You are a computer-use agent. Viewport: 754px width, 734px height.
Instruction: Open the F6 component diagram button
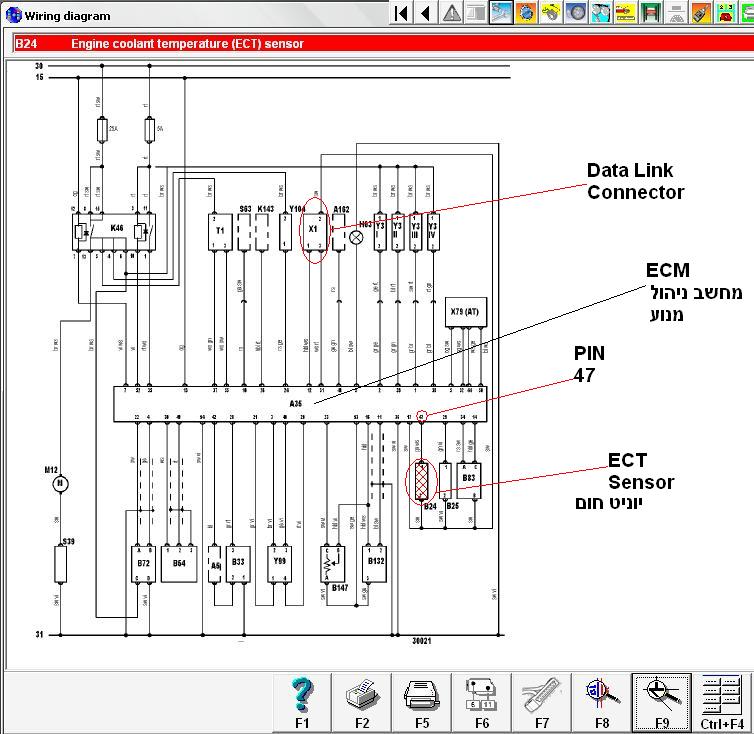point(481,701)
